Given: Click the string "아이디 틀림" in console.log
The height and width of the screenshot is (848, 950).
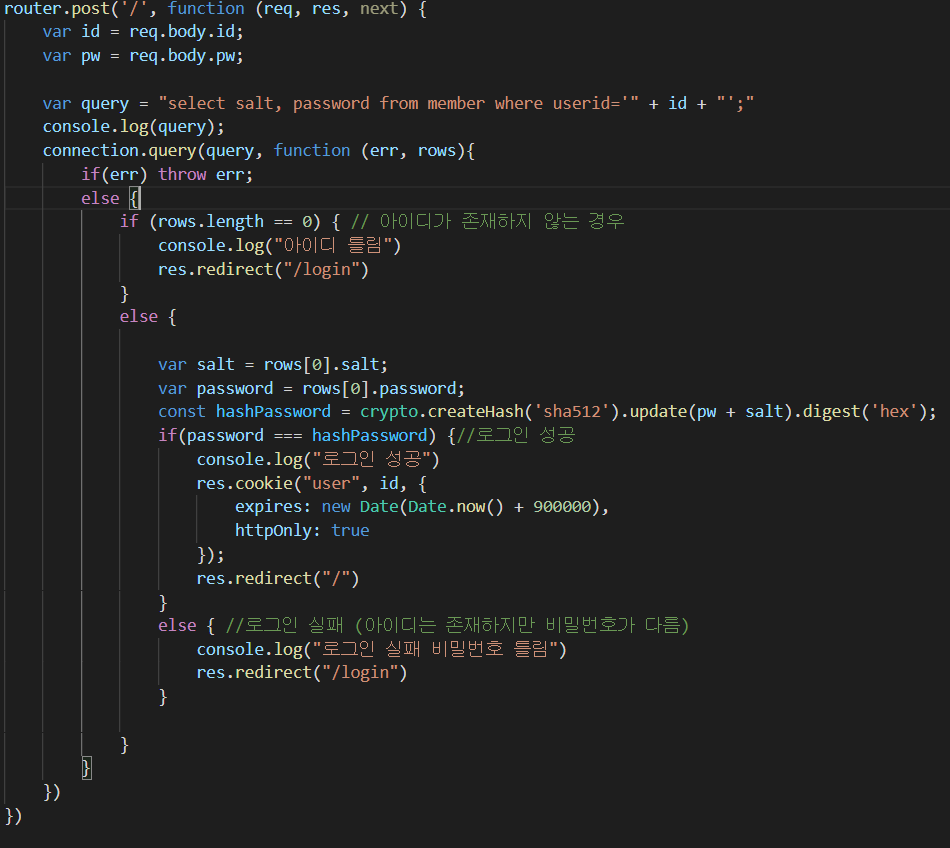Looking at the screenshot, I should click(x=333, y=245).
